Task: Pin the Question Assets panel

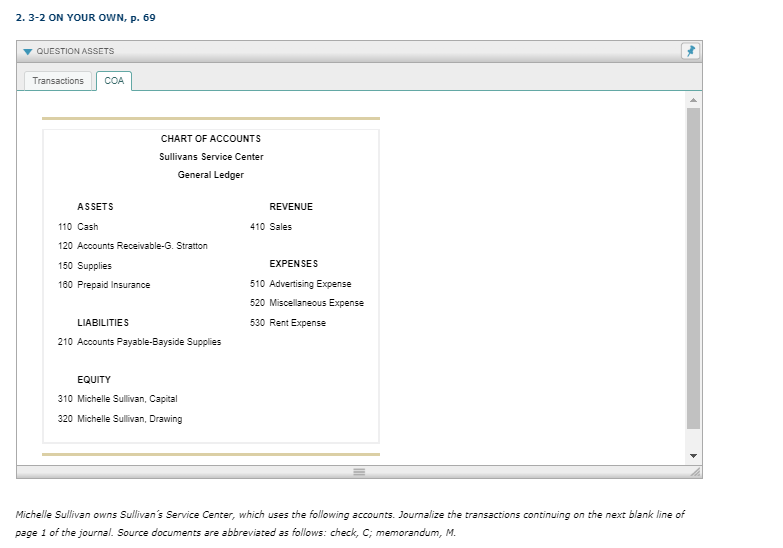Action: (x=691, y=51)
